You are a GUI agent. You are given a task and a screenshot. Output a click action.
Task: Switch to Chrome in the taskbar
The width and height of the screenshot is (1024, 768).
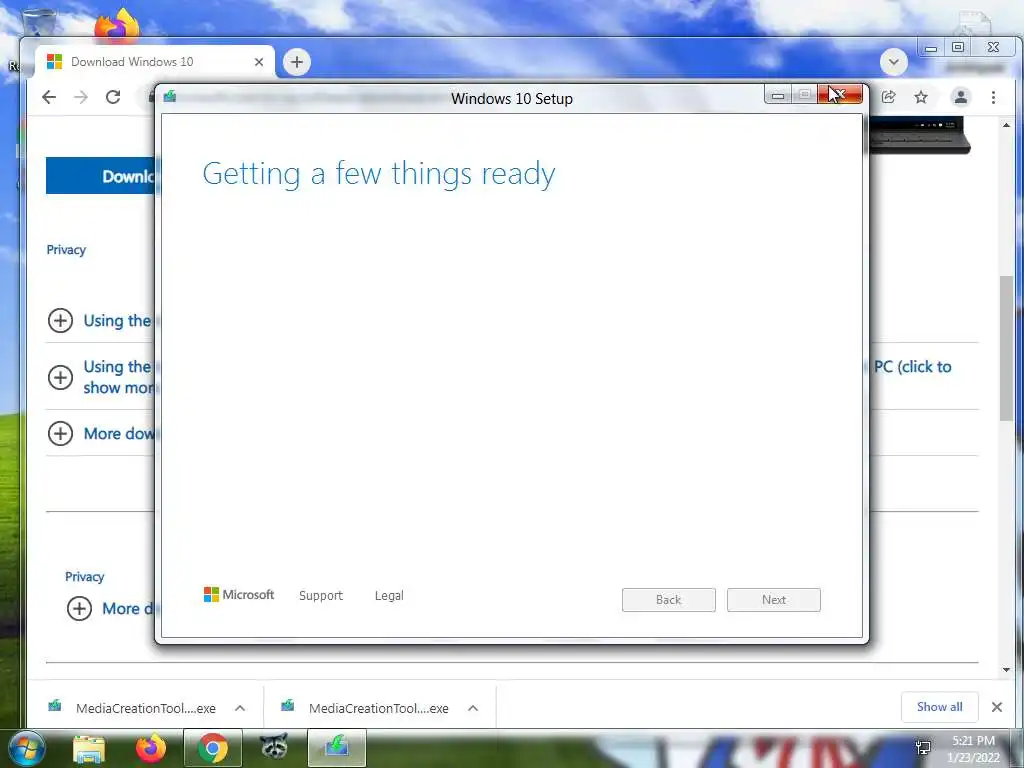(213, 748)
